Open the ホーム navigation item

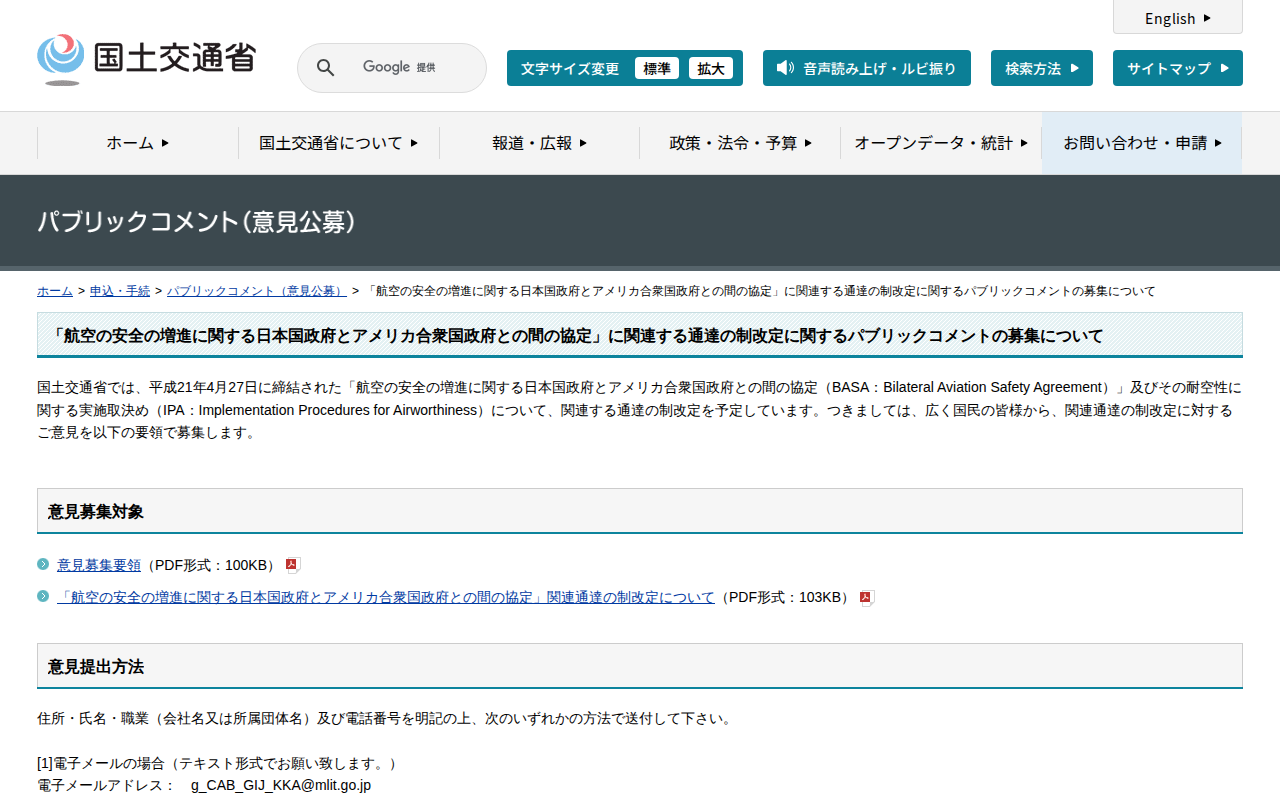pos(138,143)
